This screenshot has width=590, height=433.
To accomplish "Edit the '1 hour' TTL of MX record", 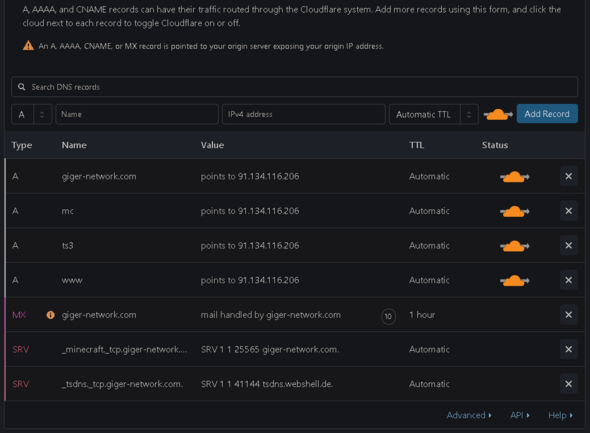I will (x=422, y=315).
